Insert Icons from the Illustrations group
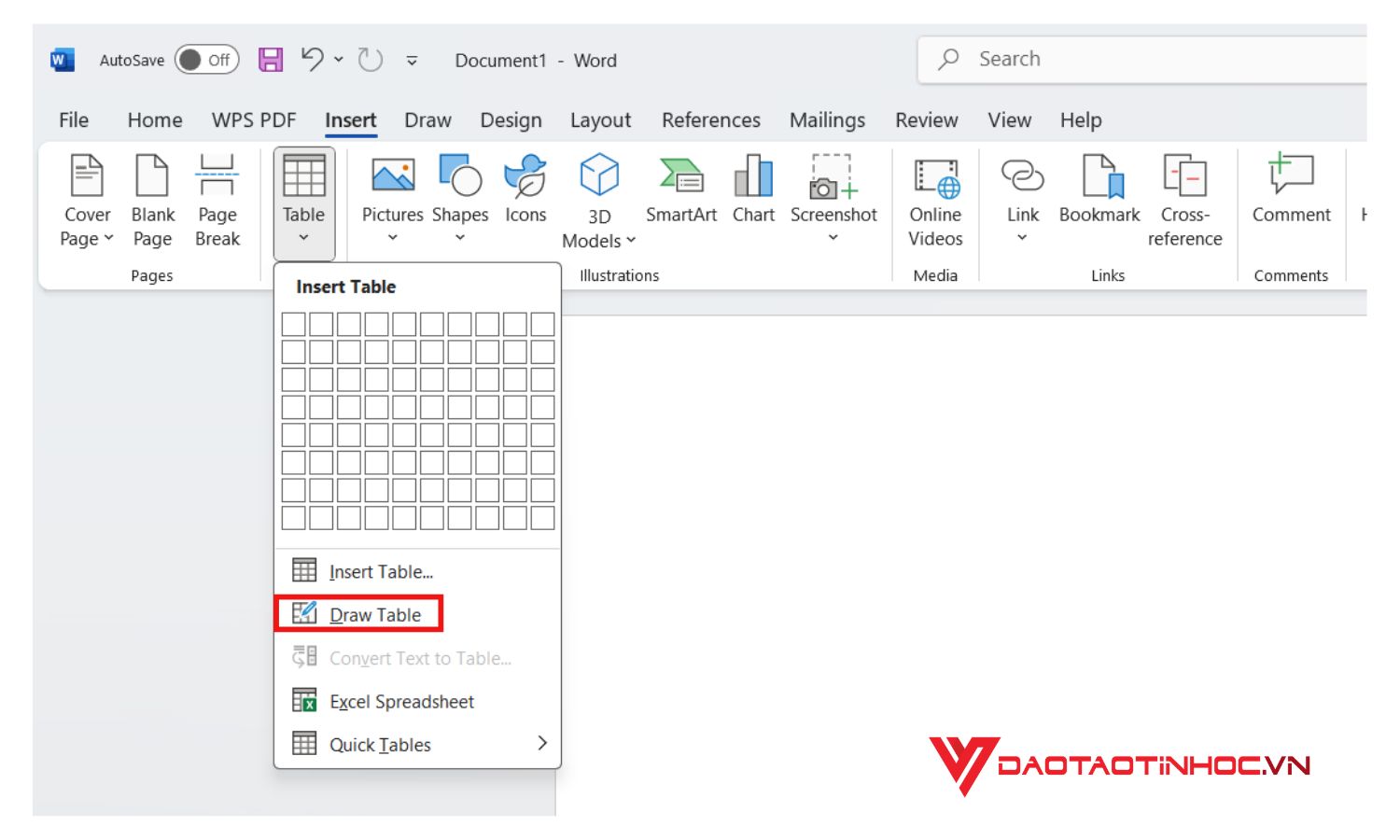This screenshot has height=840, width=1400. coord(525,187)
